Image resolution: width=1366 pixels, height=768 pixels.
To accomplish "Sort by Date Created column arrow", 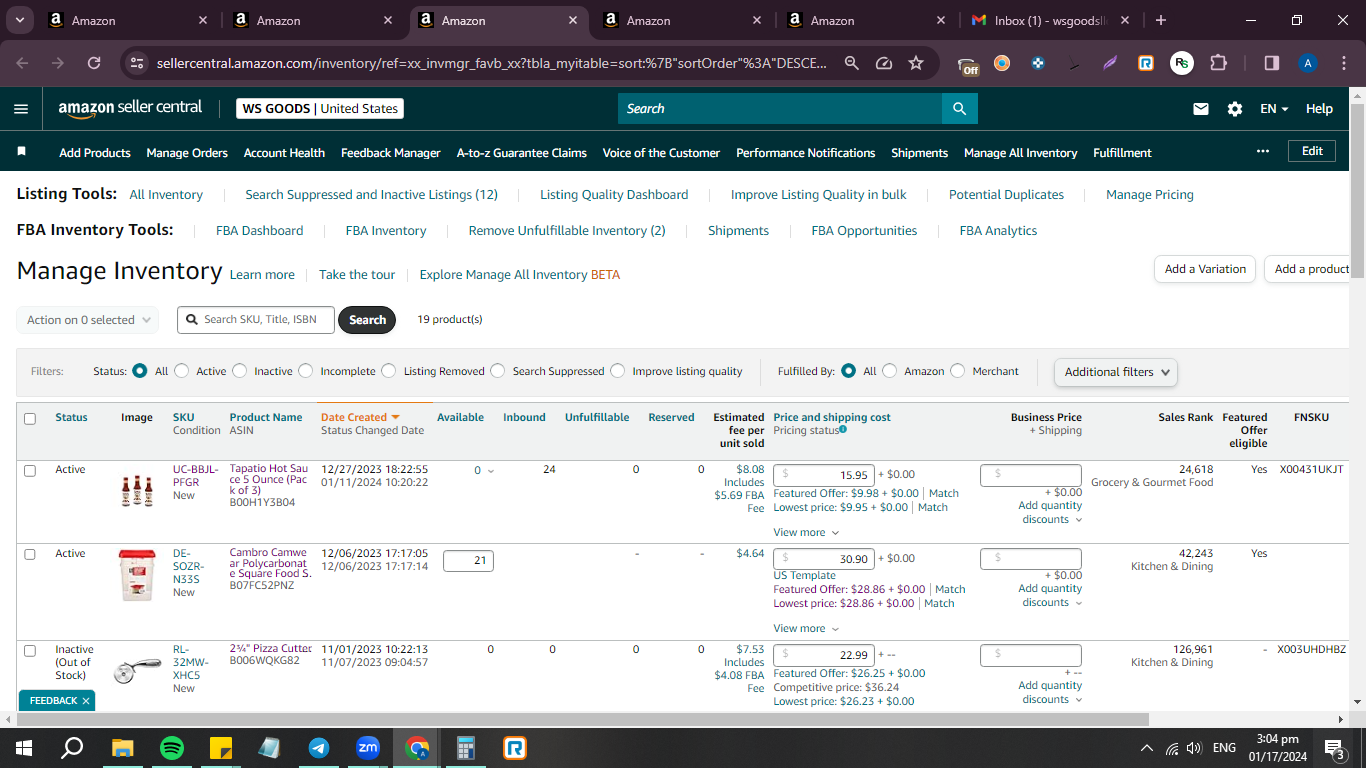I will coord(395,417).
